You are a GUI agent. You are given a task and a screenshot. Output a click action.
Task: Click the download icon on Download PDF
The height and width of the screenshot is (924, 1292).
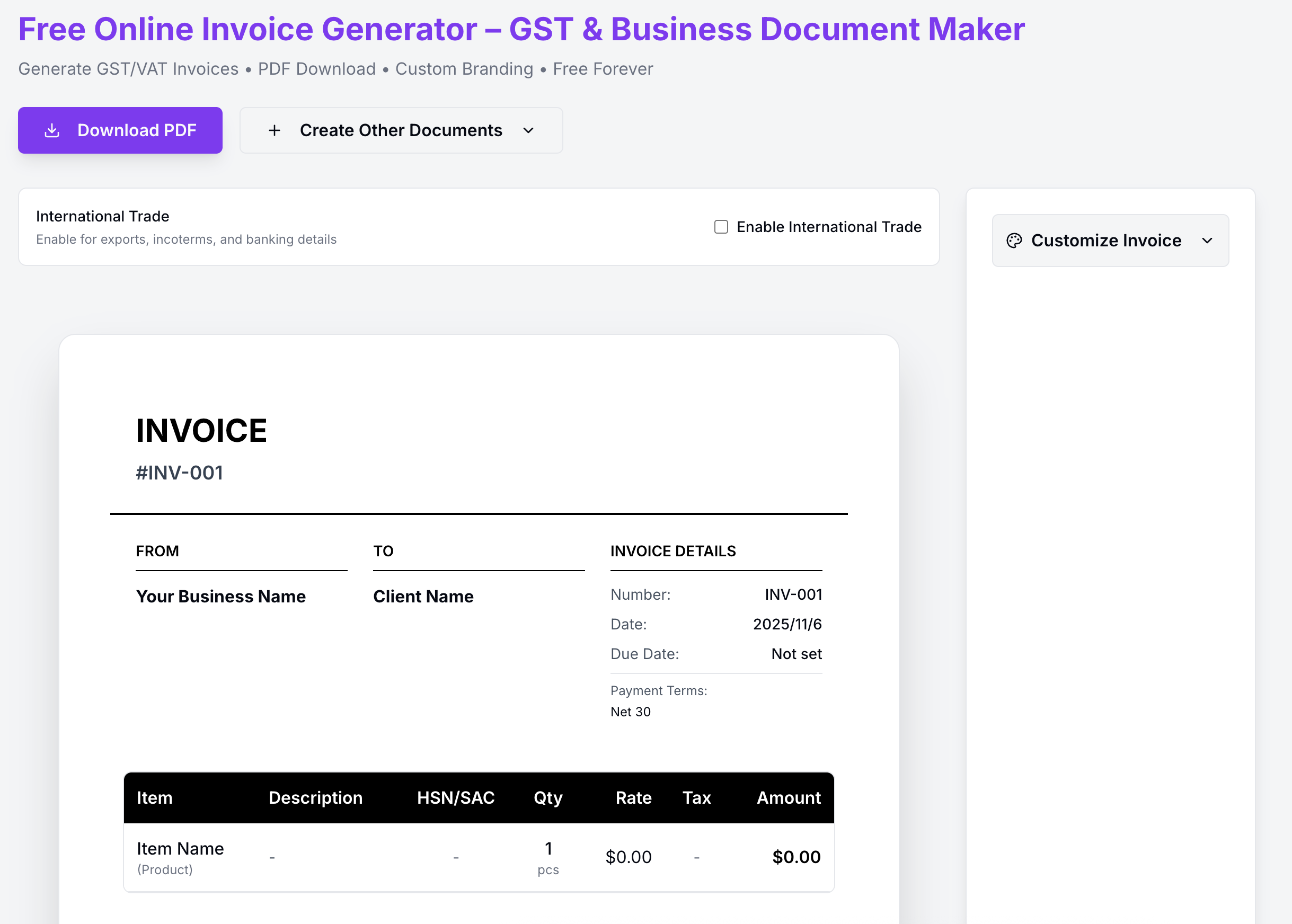click(52, 130)
